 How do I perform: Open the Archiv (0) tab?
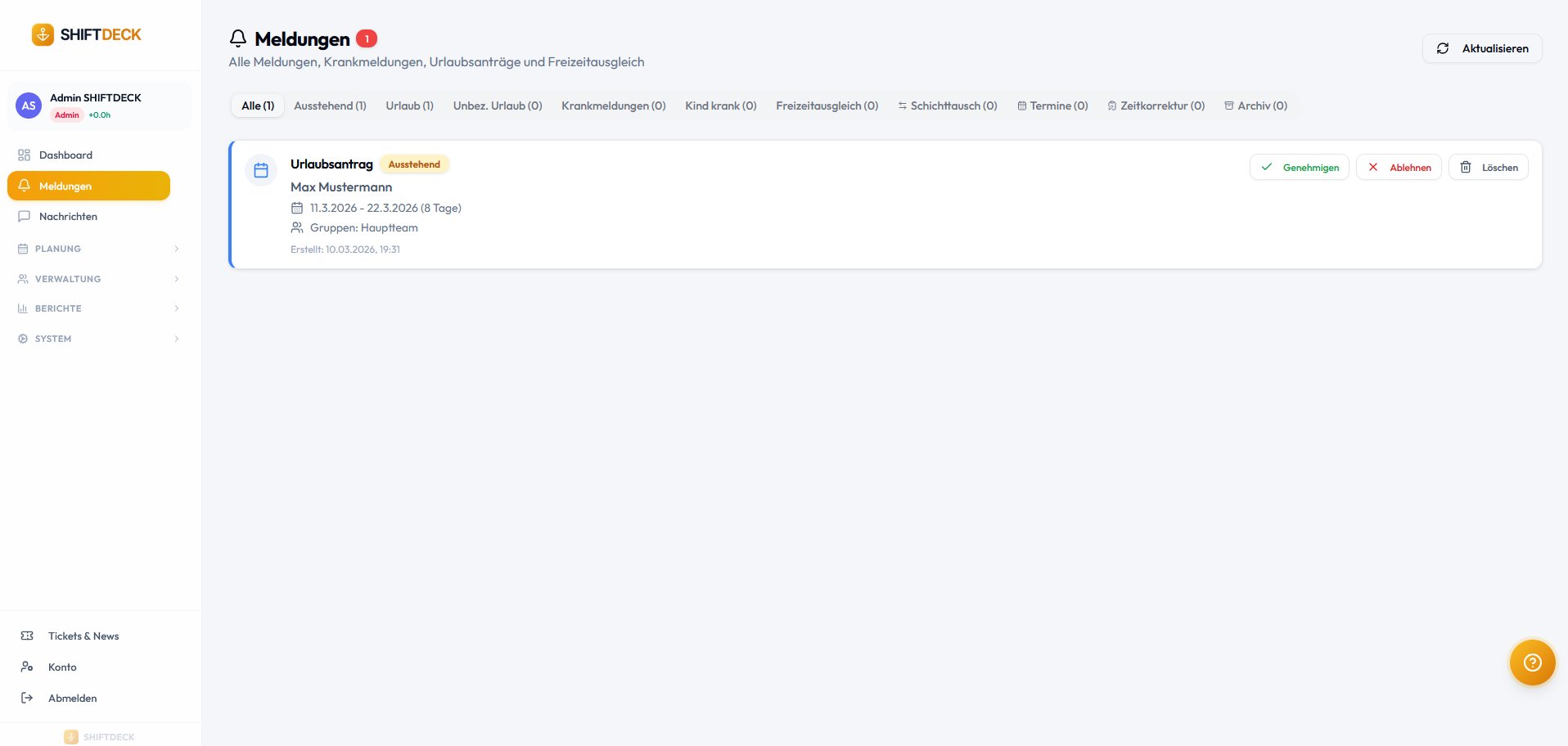point(1255,106)
